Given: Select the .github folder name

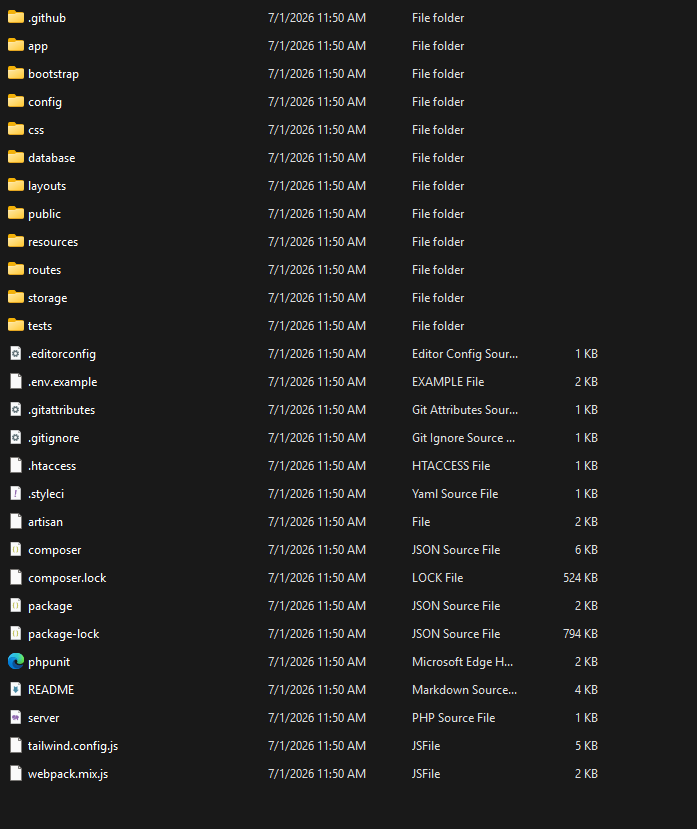Looking at the screenshot, I should pyautogui.click(x=47, y=18).
